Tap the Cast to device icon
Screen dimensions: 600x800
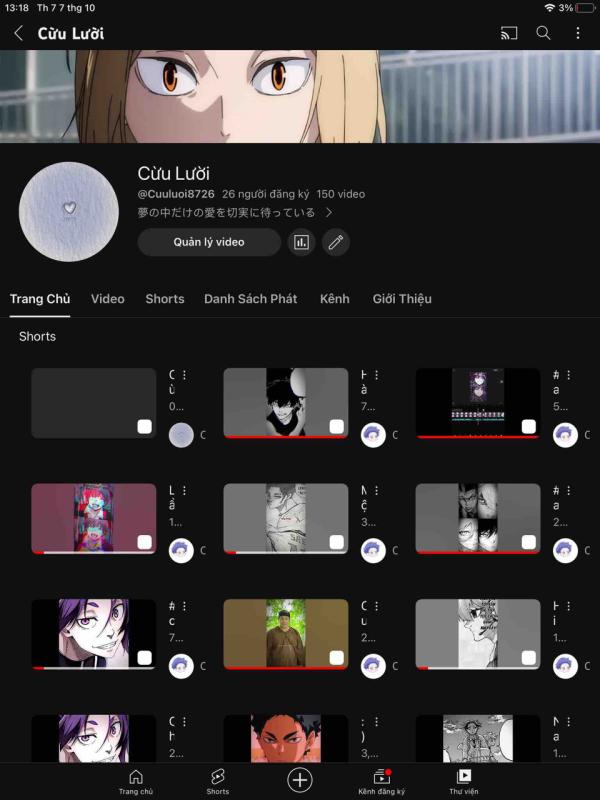(509, 34)
